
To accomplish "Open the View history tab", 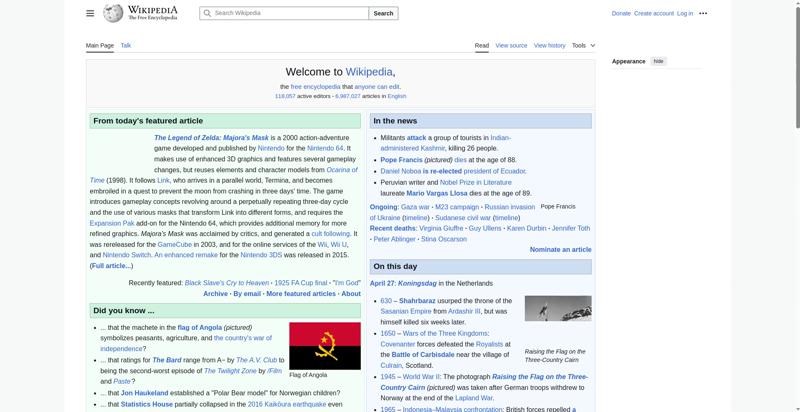I will pos(549,45).
